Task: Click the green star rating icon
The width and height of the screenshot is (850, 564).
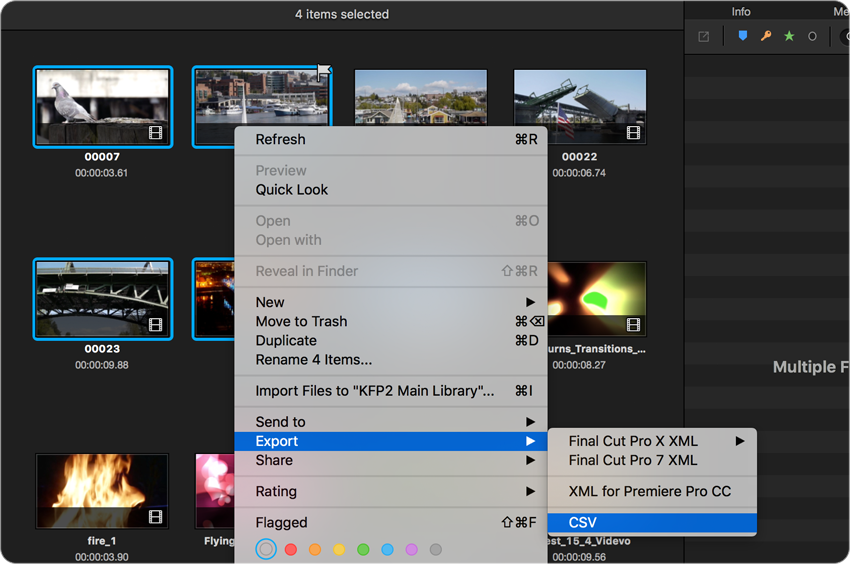Action: point(789,36)
